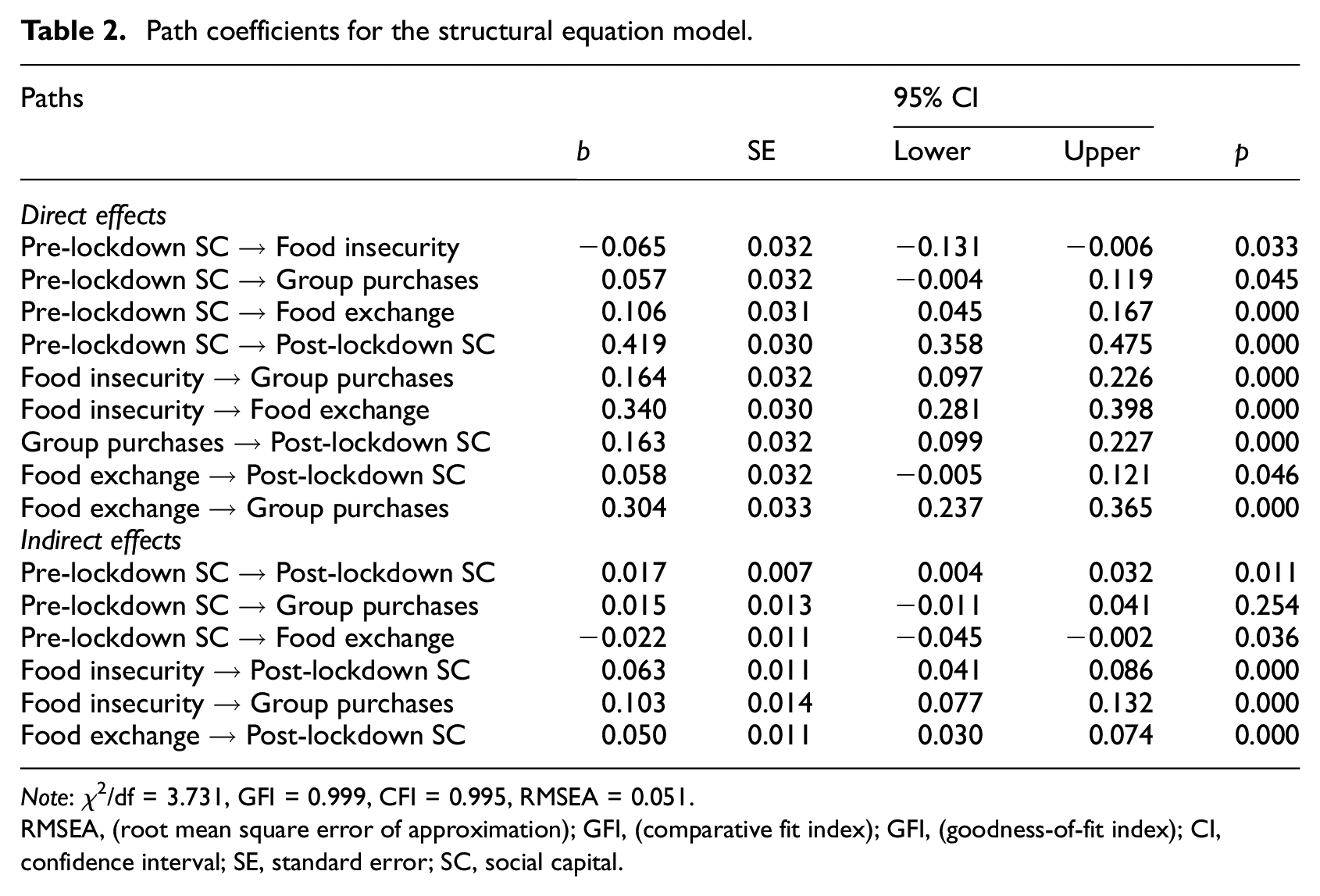The height and width of the screenshot is (896, 1320).
Task: Select the indirect b value −0.022
Action: pos(623,638)
